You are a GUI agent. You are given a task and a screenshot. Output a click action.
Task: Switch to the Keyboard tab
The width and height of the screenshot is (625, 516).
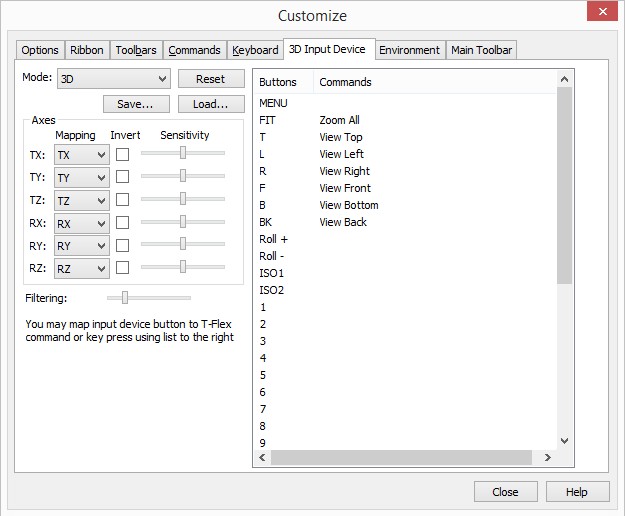point(255,50)
